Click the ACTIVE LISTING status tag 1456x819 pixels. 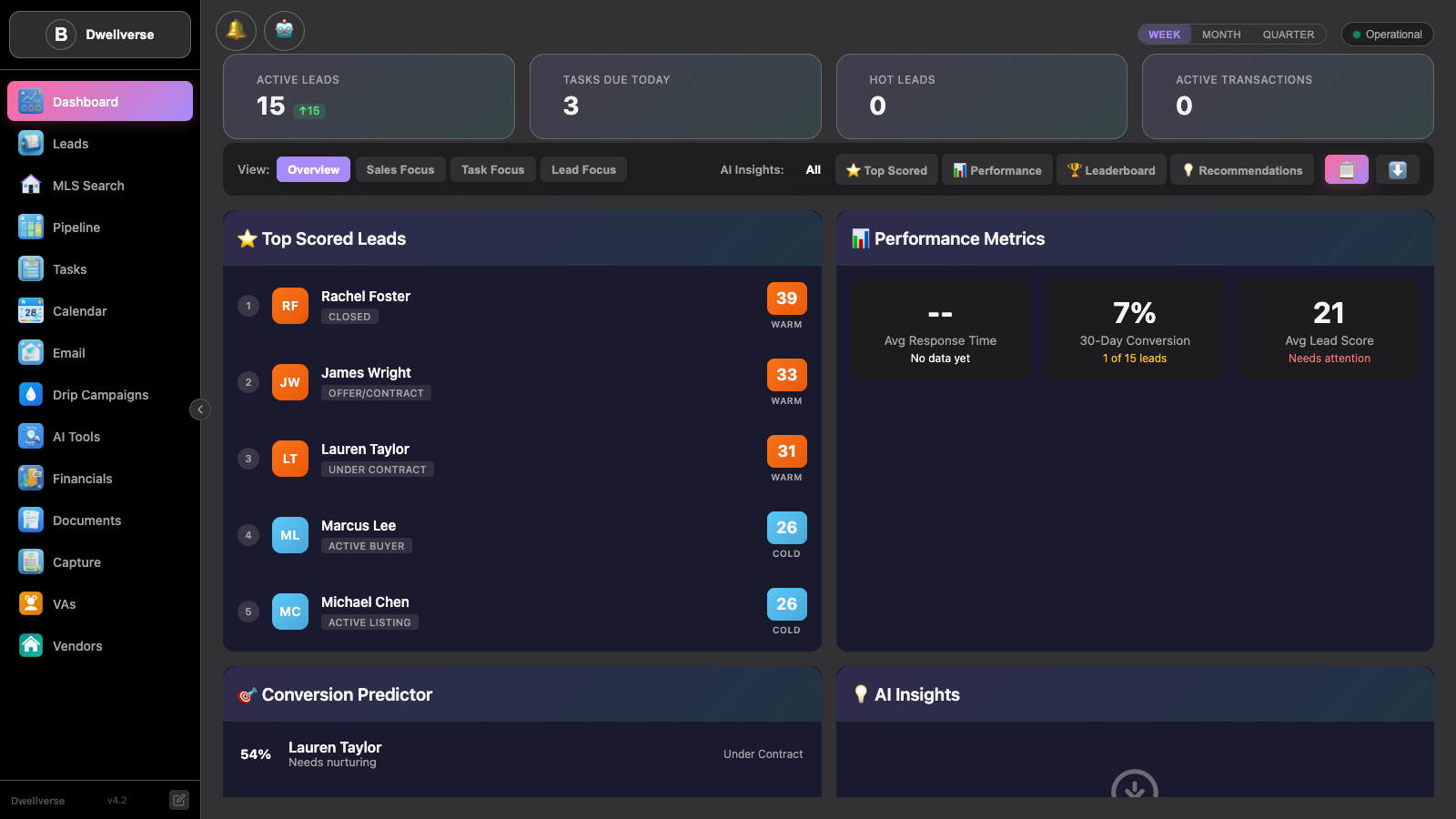pos(369,622)
